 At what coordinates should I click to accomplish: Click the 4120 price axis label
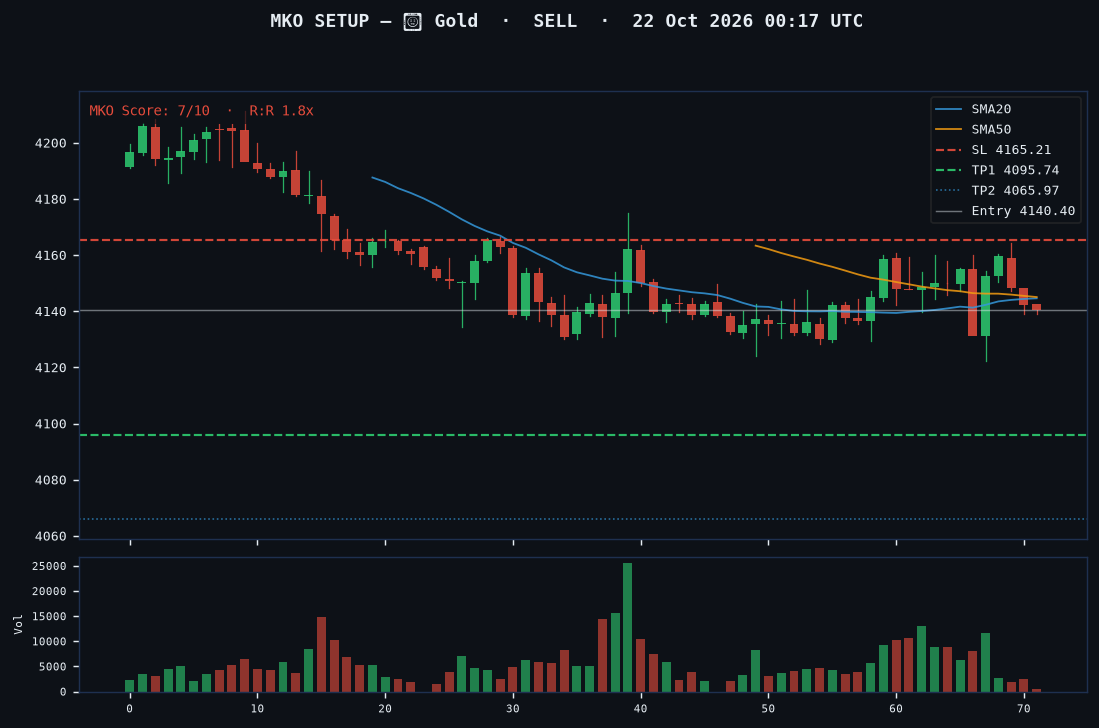point(50,368)
